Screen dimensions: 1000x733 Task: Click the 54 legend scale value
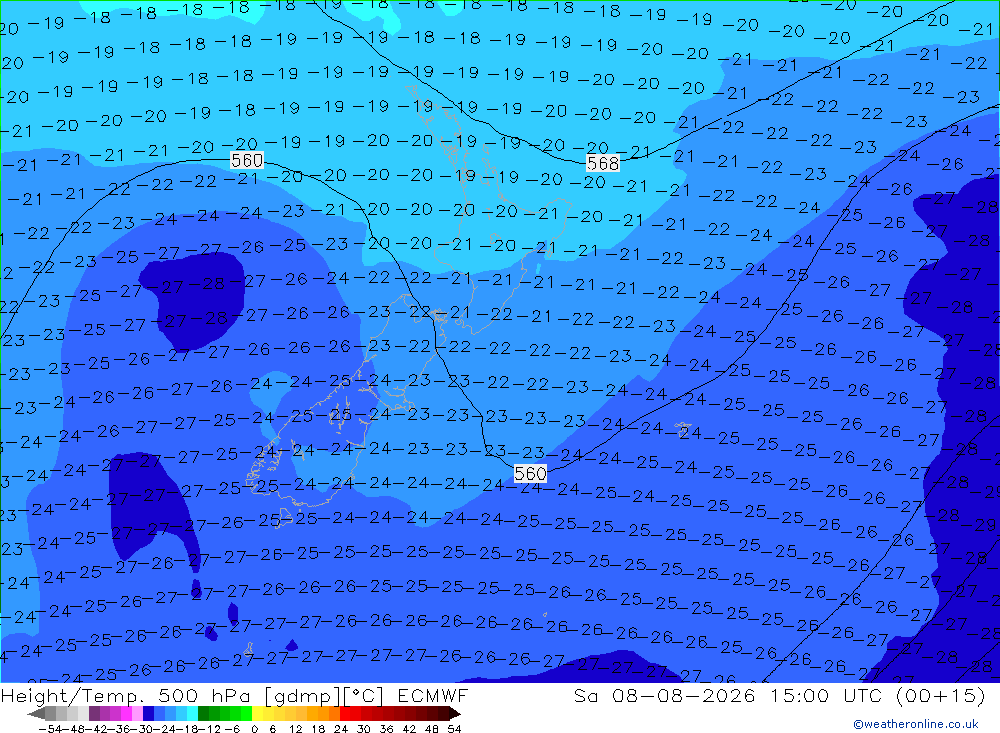(454, 729)
